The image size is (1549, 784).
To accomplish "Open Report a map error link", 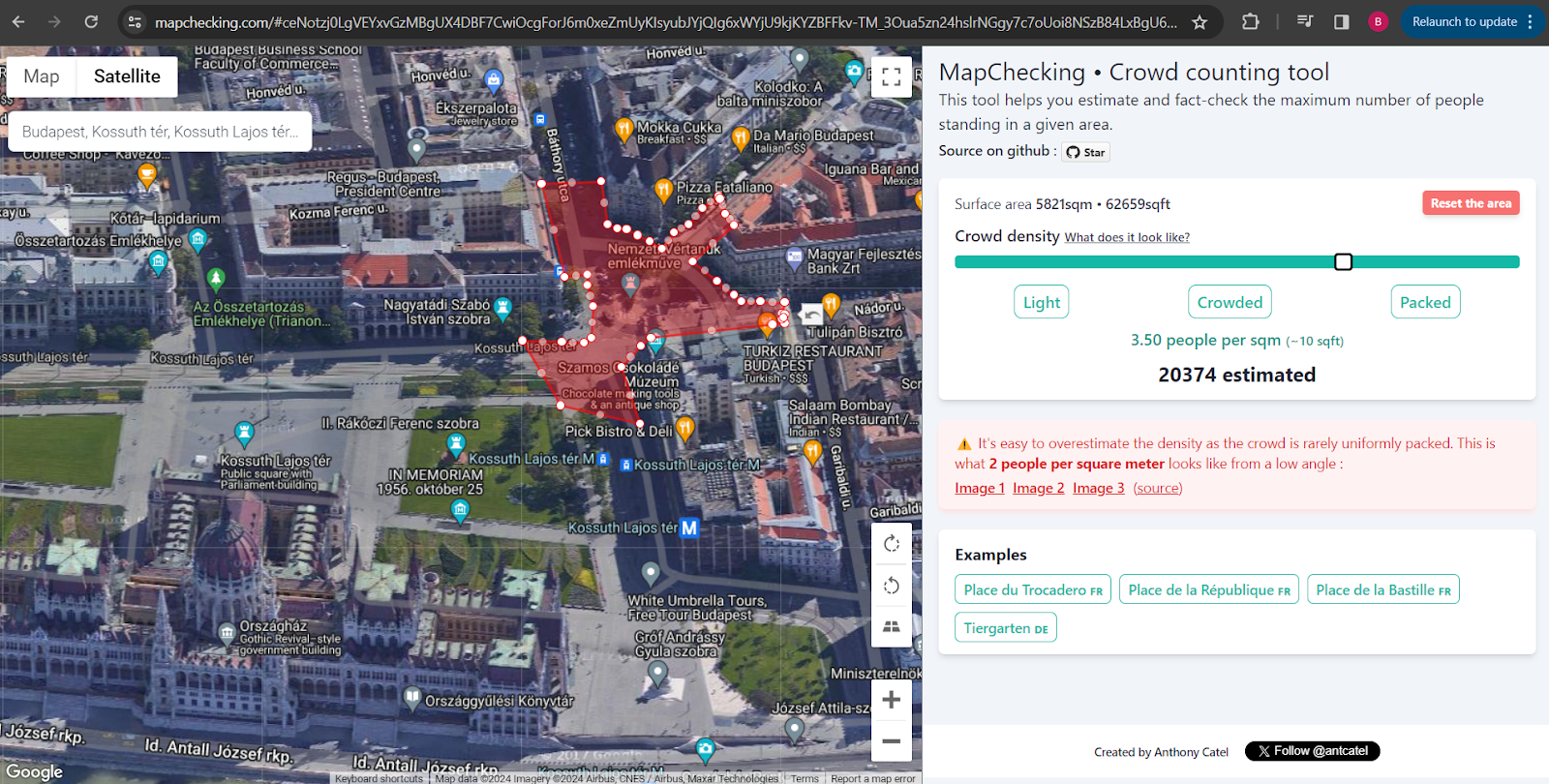I will 873,778.
